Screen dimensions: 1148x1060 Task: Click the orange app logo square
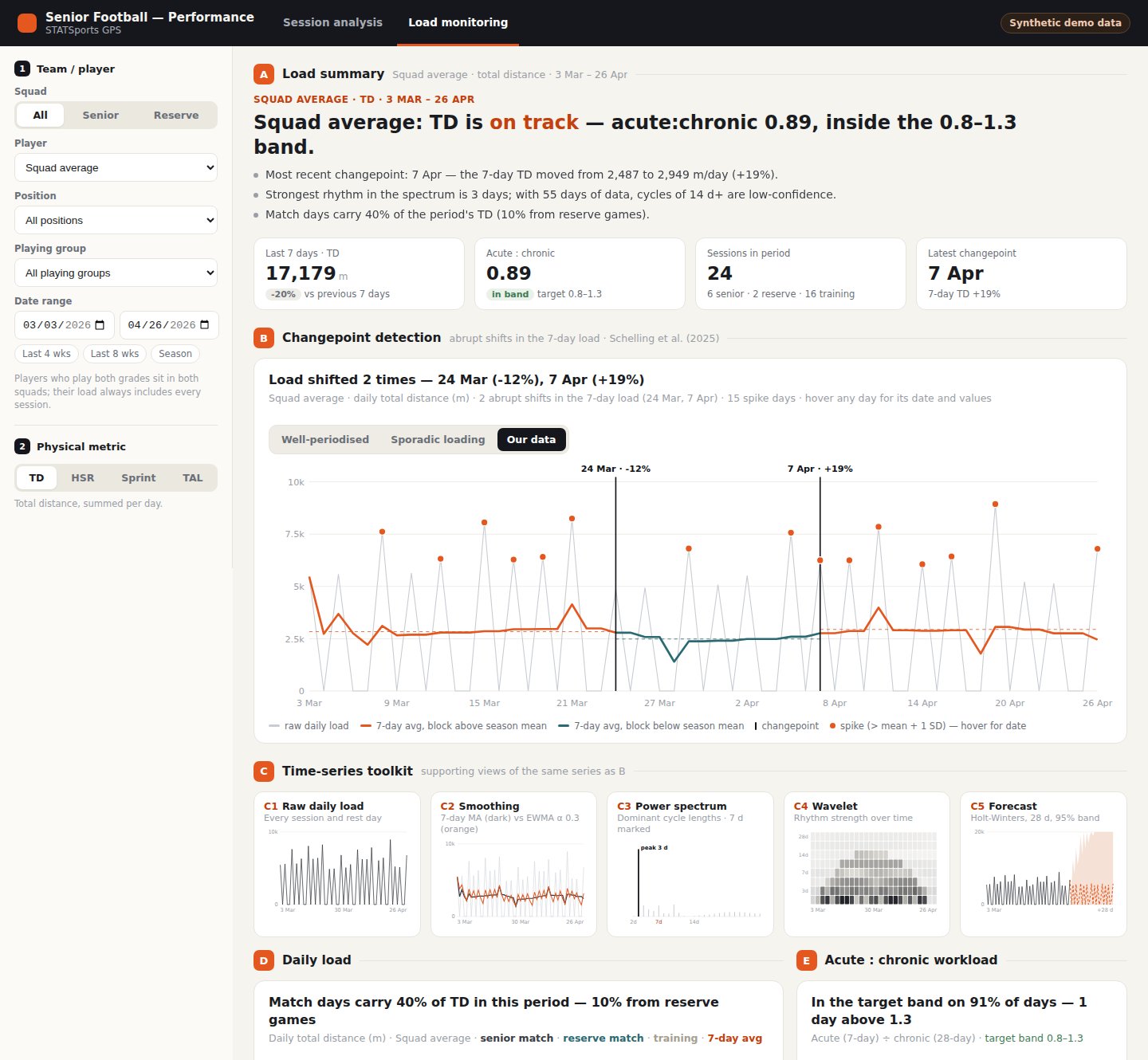[x=27, y=22]
